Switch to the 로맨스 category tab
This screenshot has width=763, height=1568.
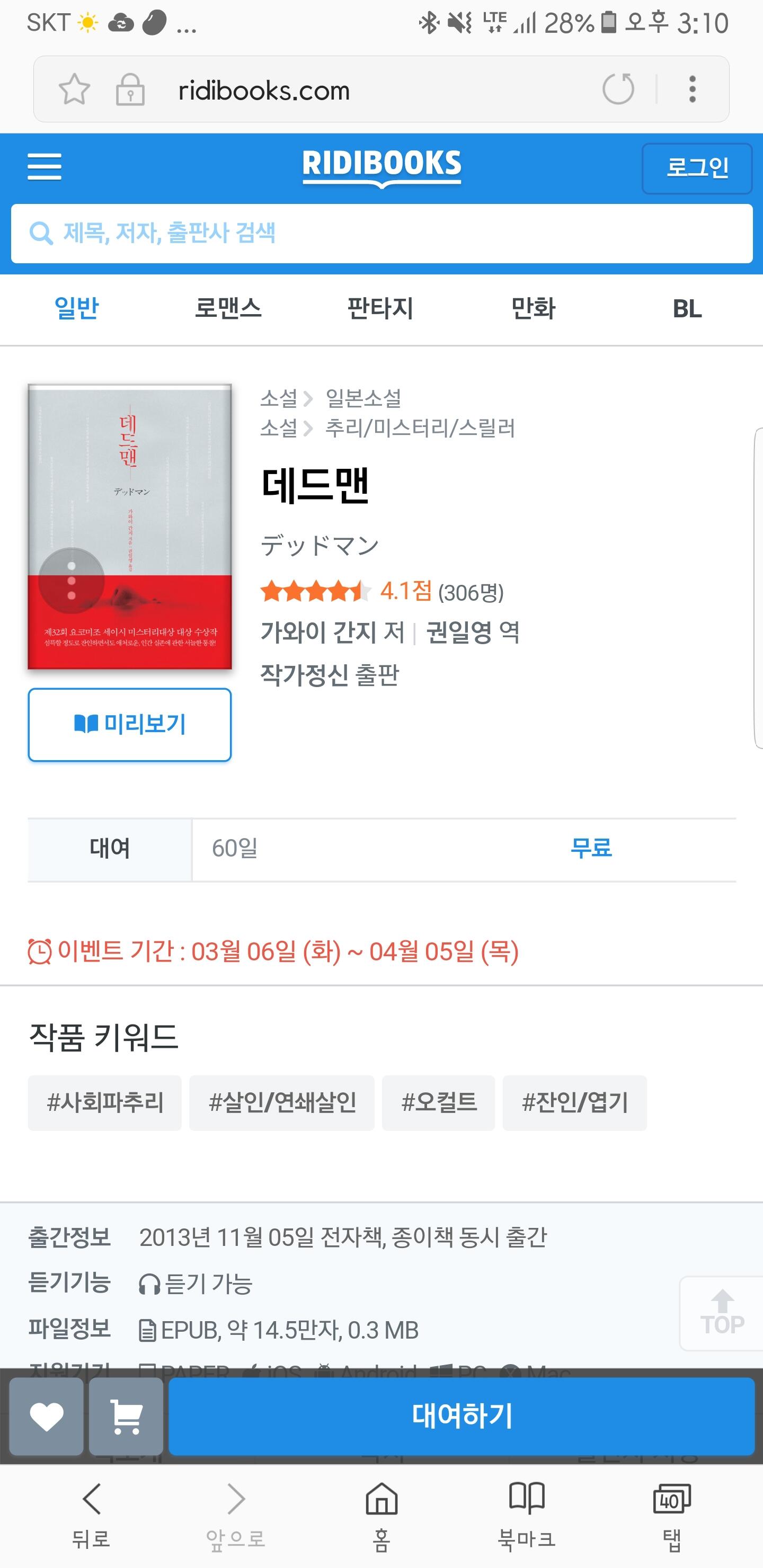pyautogui.click(x=228, y=308)
